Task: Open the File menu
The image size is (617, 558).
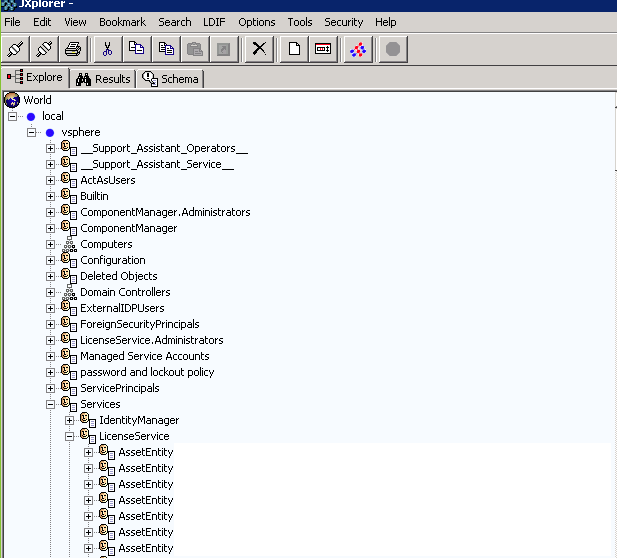Action: coord(12,22)
